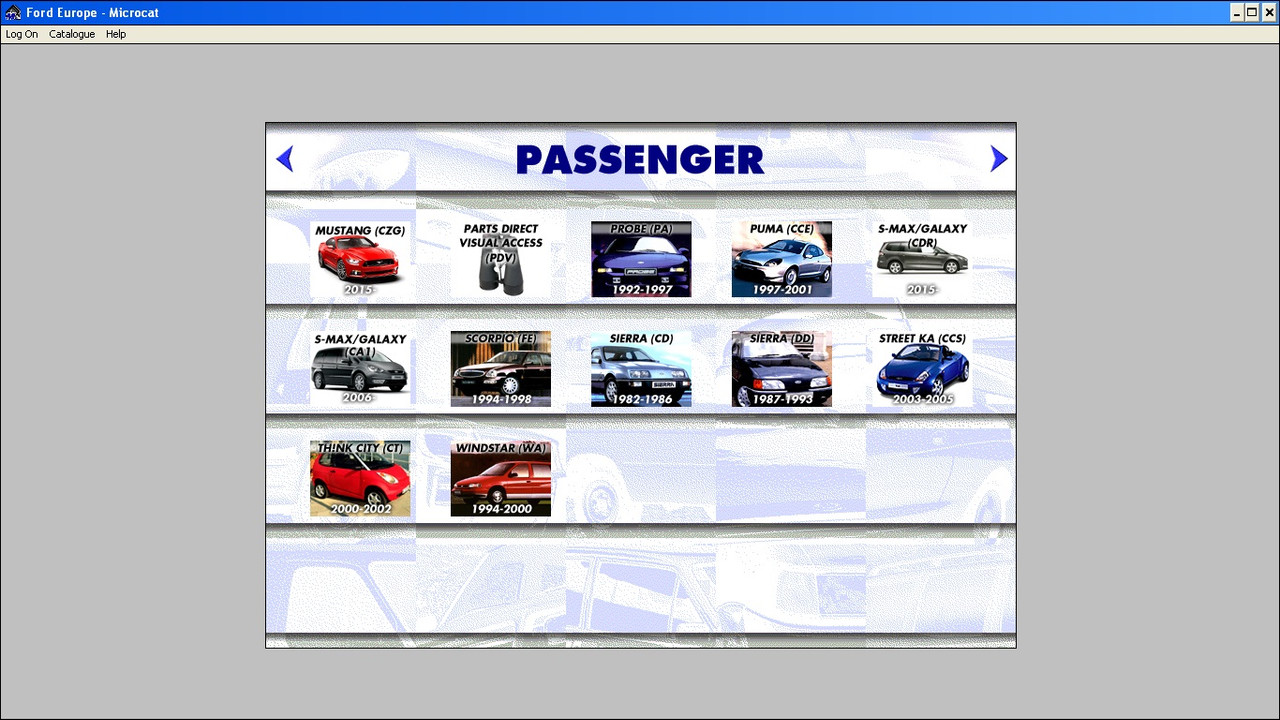1280x720 pixels.
Task: Open S-MAX/Galaxy (CDR) 2015 catalogue
Action: 922,259
